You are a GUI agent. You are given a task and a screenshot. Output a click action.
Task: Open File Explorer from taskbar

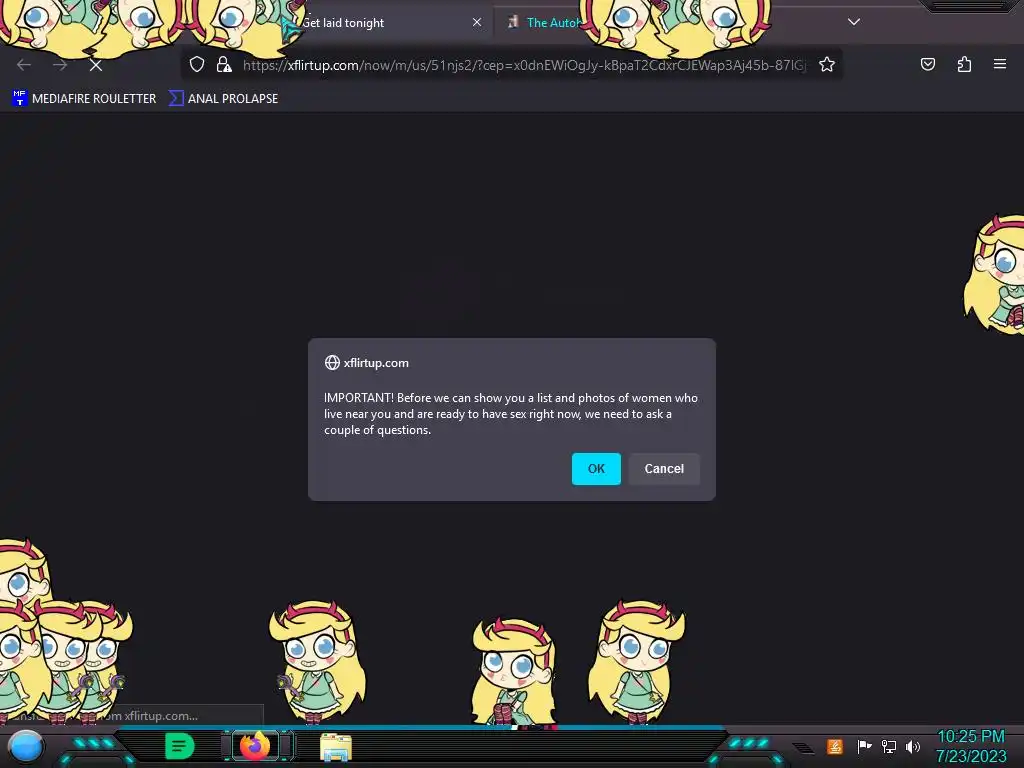pos(336,747)
